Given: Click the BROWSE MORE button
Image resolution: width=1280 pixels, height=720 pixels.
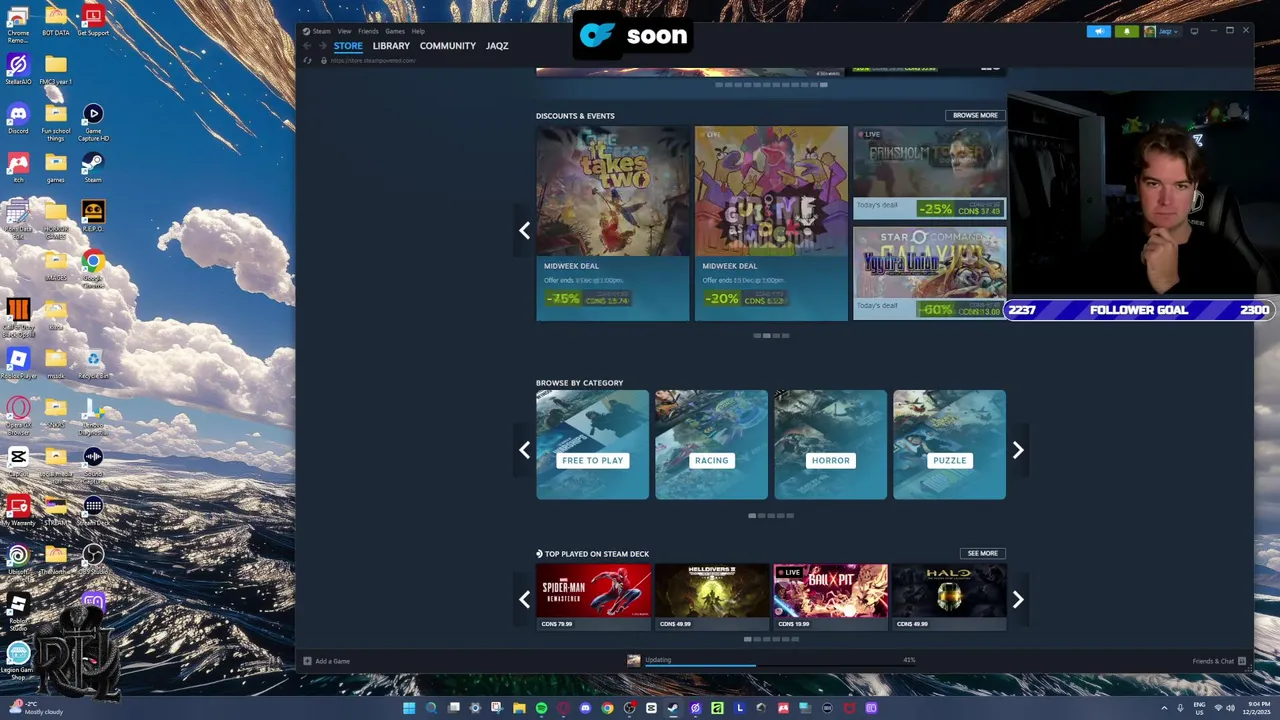Looking at the screenshot, I should 975,115.
